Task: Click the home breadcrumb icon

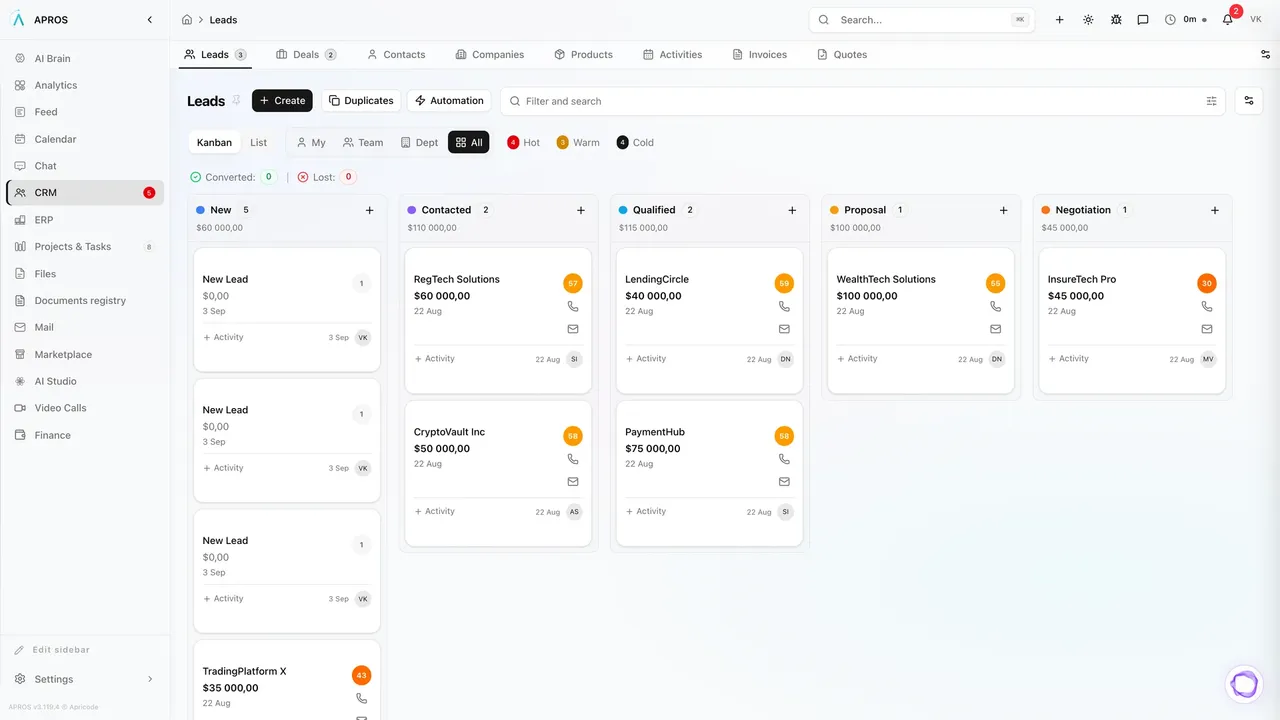Action: coord(187,20)
